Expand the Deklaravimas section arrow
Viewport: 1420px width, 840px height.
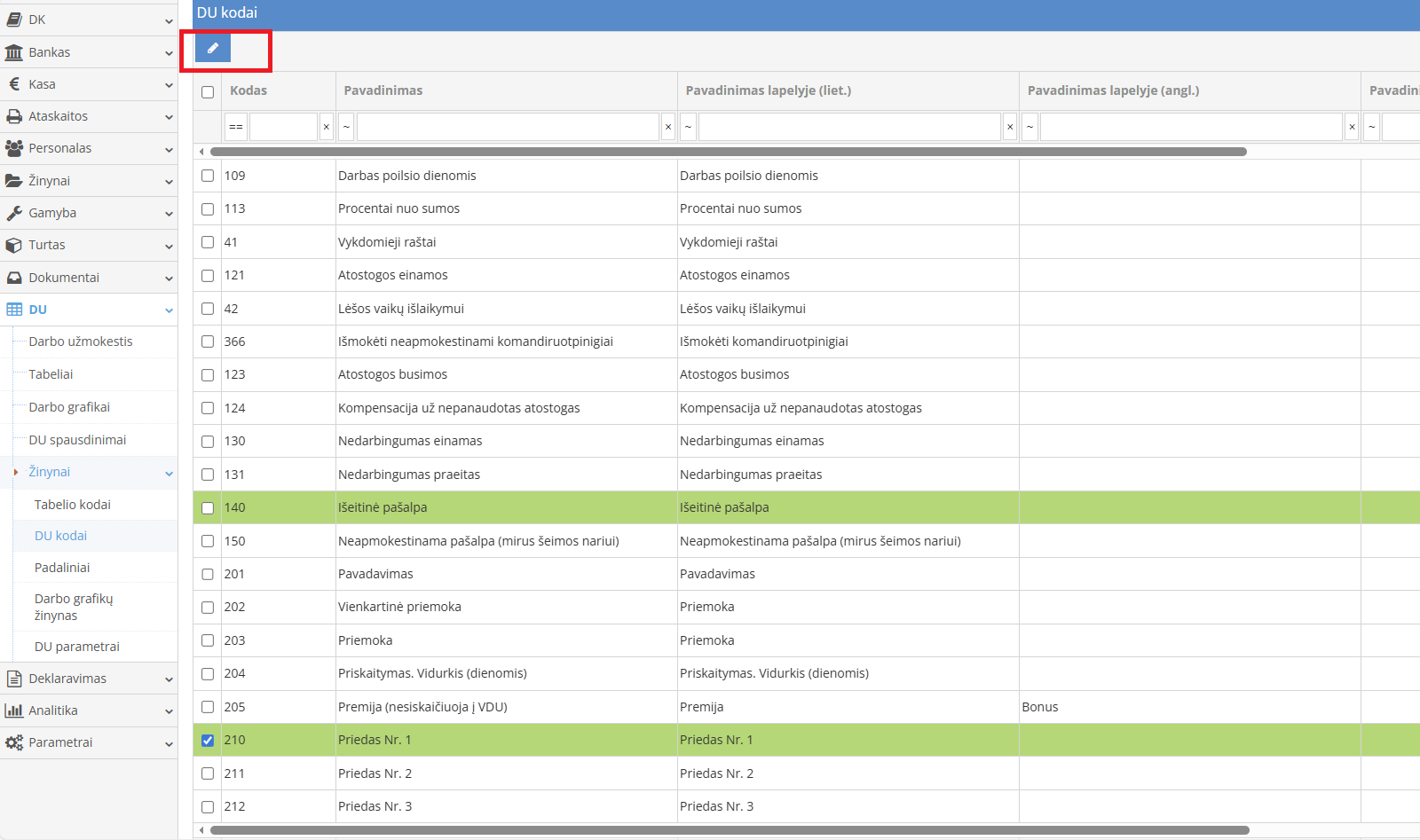[169, 679]
